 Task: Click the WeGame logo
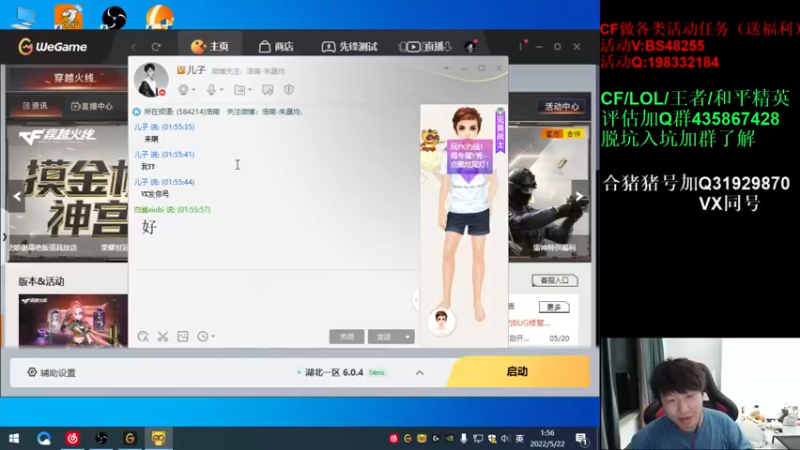point(53,47)
